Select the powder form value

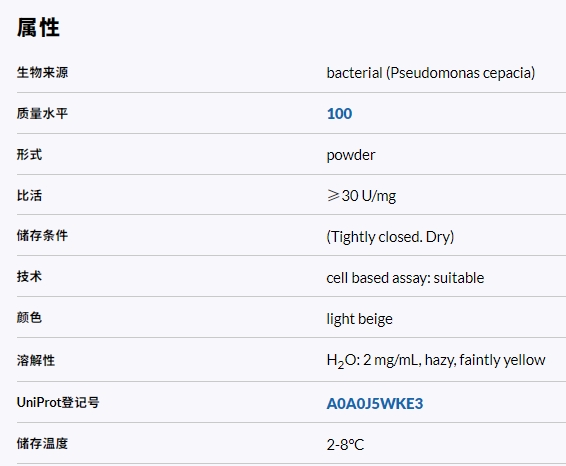coord(351,155)
